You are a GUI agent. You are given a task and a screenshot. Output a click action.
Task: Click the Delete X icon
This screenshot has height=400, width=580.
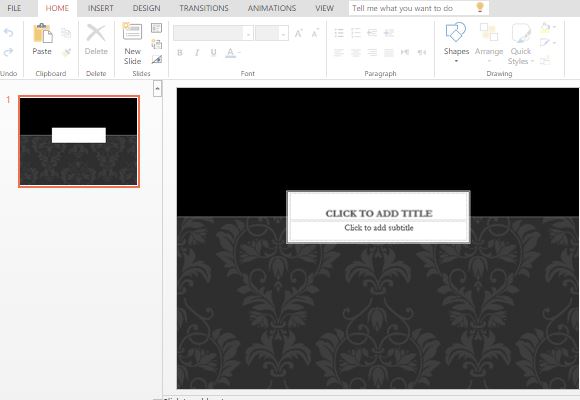point(96,33)
